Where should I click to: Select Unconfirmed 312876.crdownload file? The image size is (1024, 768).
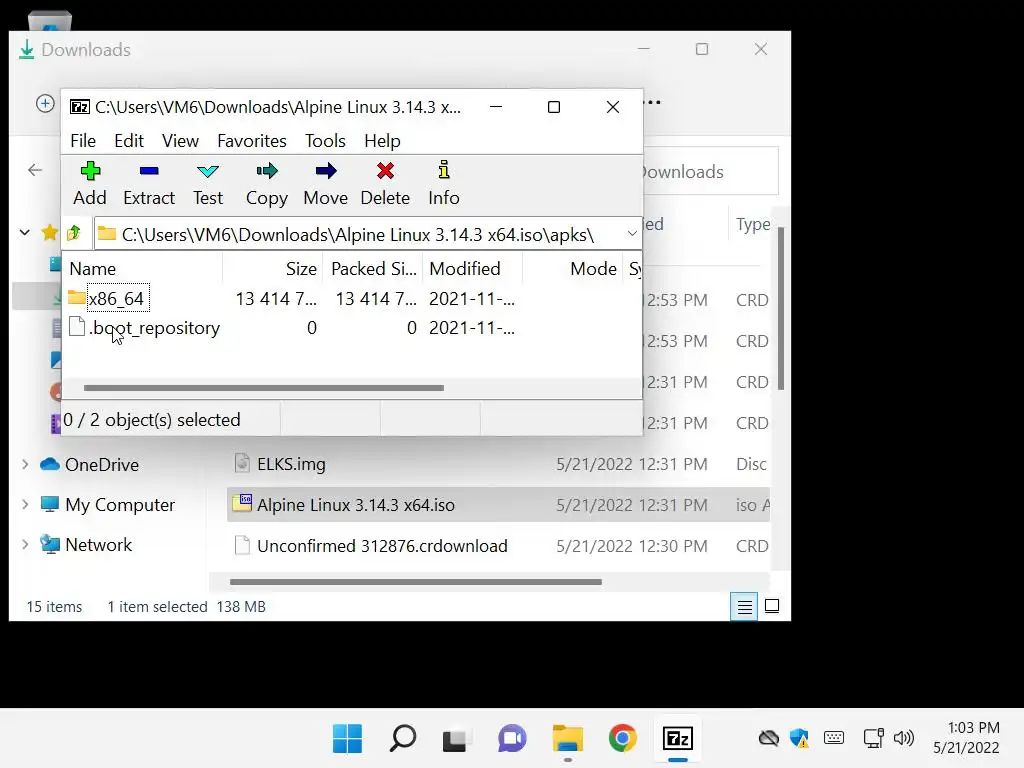tap(382, 546)
